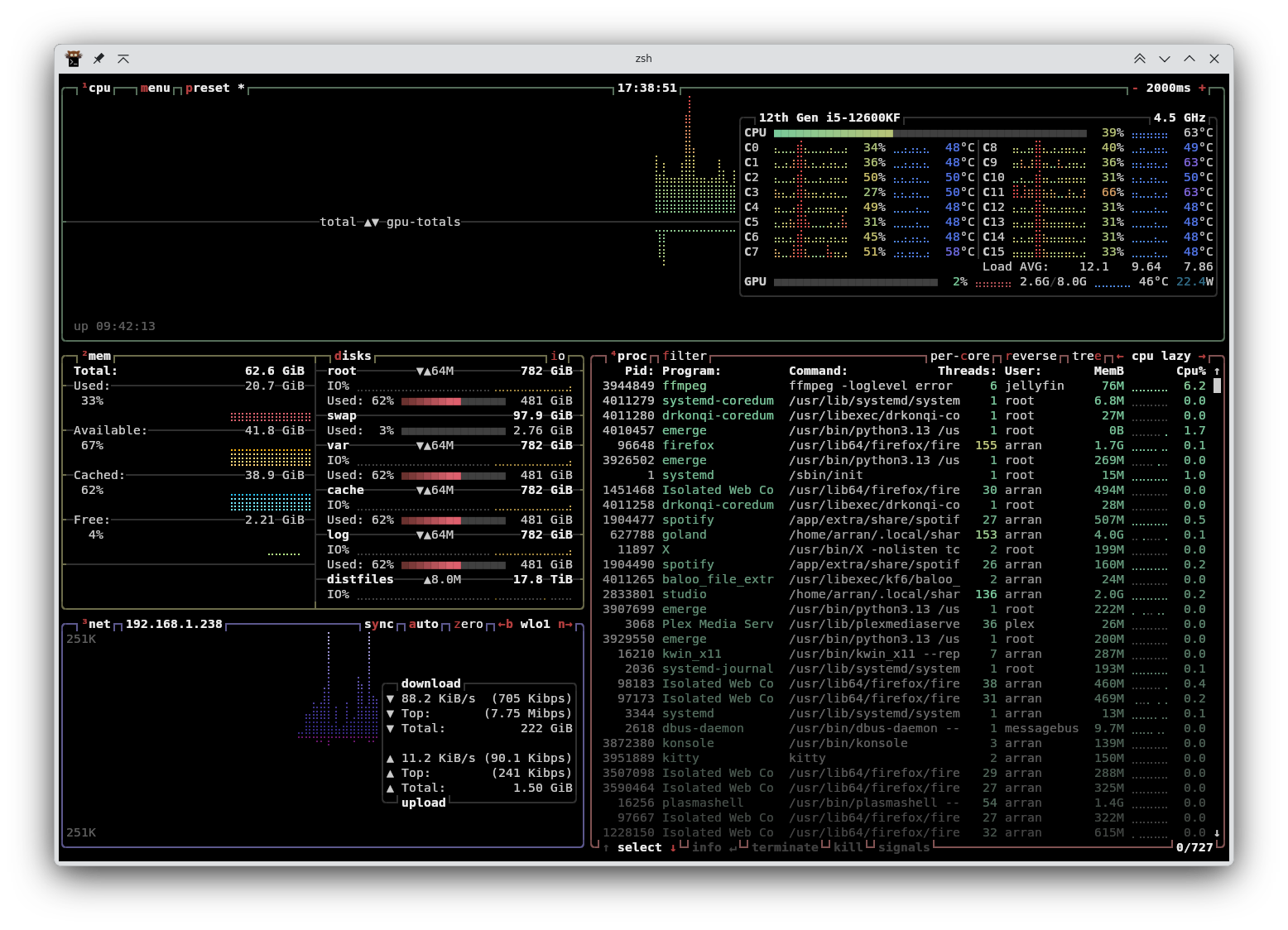Toggle the cpu box label
This screenshot has width=1288, height=930.
[x=96, y=88]
